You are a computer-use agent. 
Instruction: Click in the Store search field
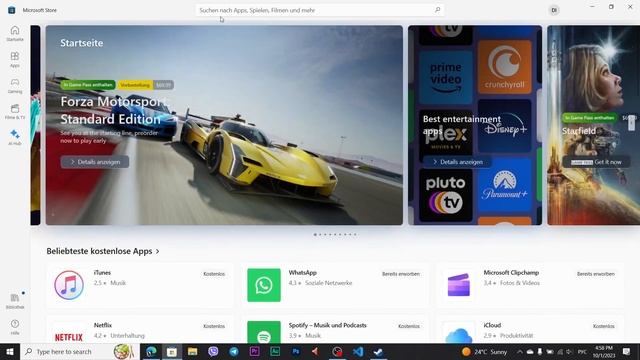[320, 10]
